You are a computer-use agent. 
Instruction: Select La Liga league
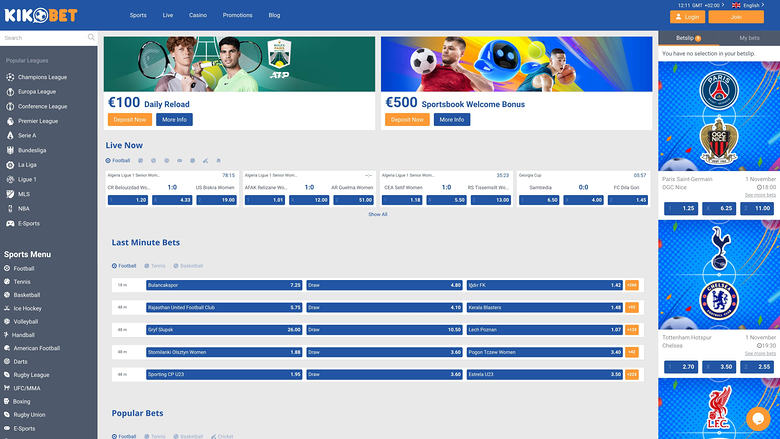[x=27, y=165]
